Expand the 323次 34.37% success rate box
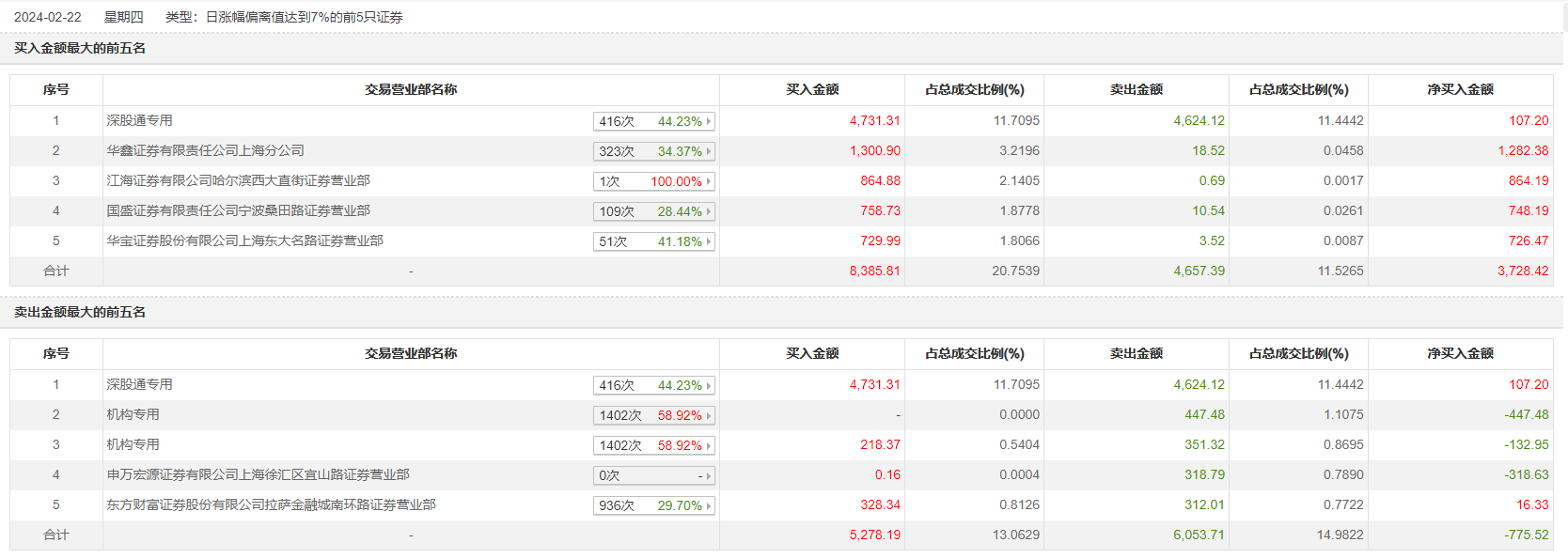The height and width of the screenshot is (558, 1568). pyautogui.click(x=654, y=151)
